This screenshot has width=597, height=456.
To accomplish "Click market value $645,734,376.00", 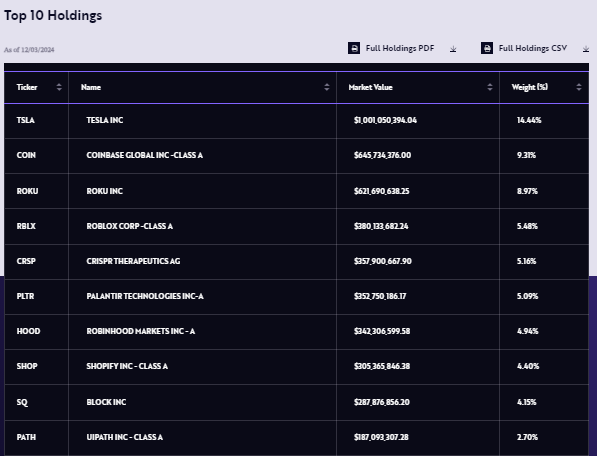I will coord(382,155).
